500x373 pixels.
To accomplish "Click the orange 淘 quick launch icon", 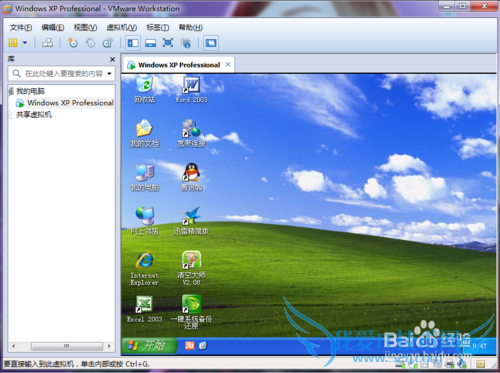I will (190, 346).
